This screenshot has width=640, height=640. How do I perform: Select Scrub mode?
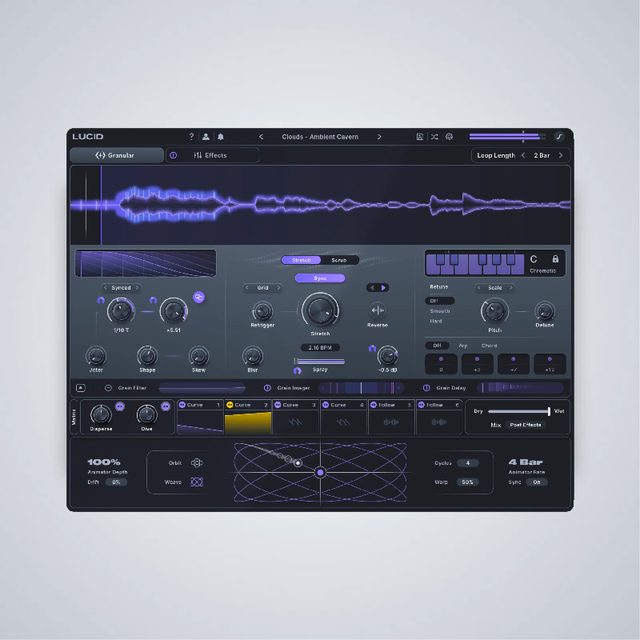tap(339, 260)
